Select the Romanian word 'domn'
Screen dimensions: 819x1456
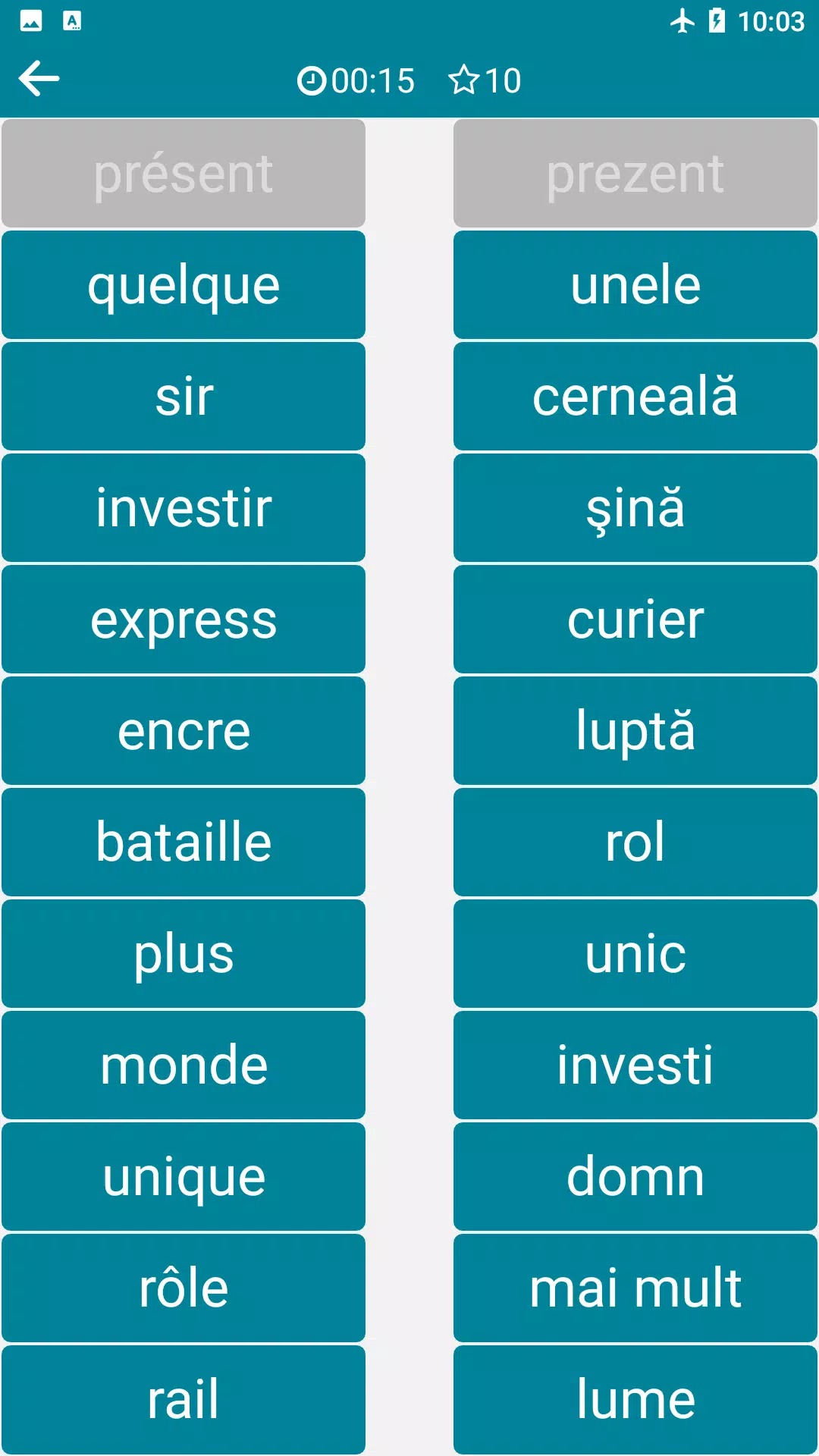coord(635,1177)
